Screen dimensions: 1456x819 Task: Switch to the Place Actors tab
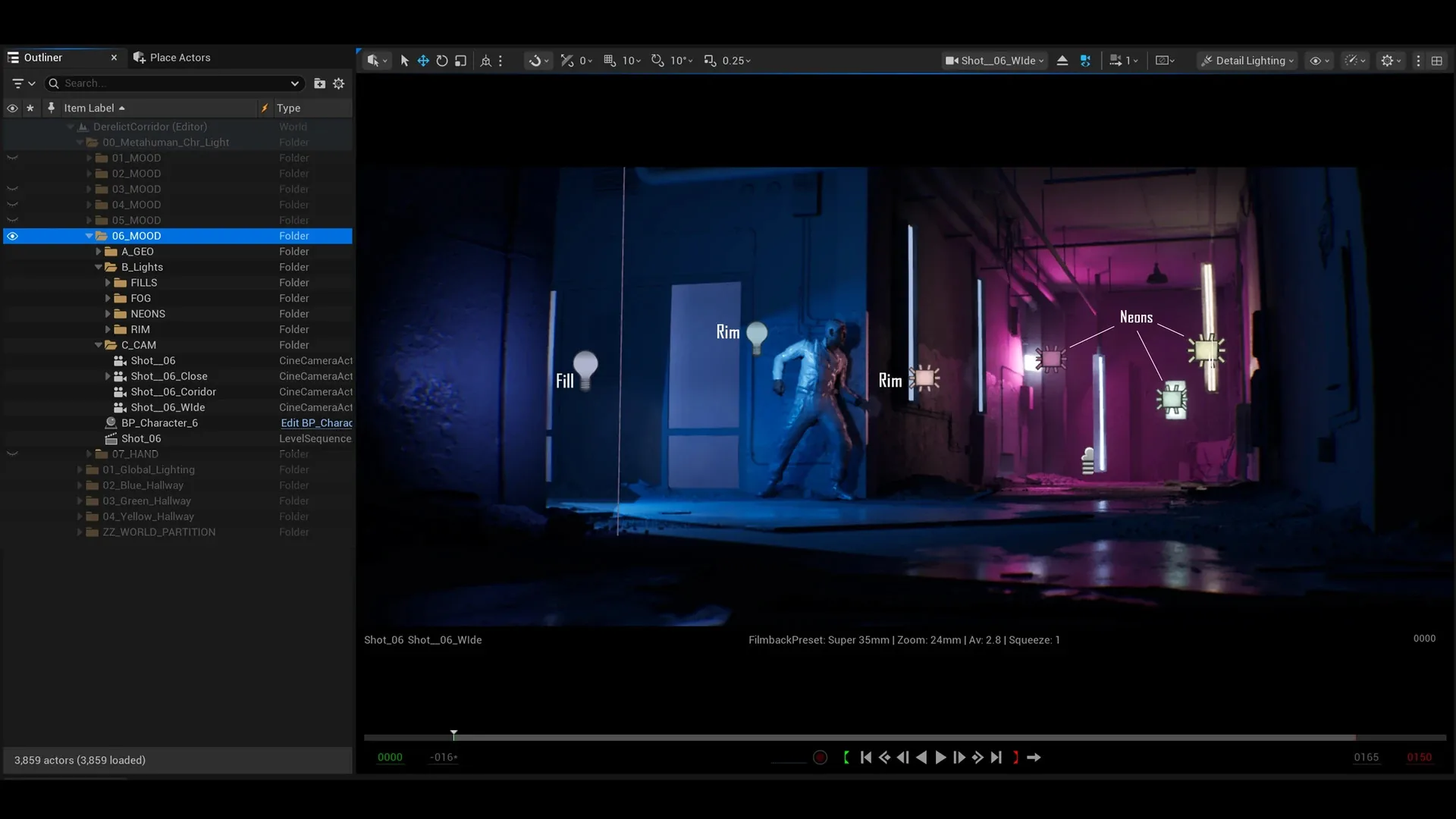(172, 58)
